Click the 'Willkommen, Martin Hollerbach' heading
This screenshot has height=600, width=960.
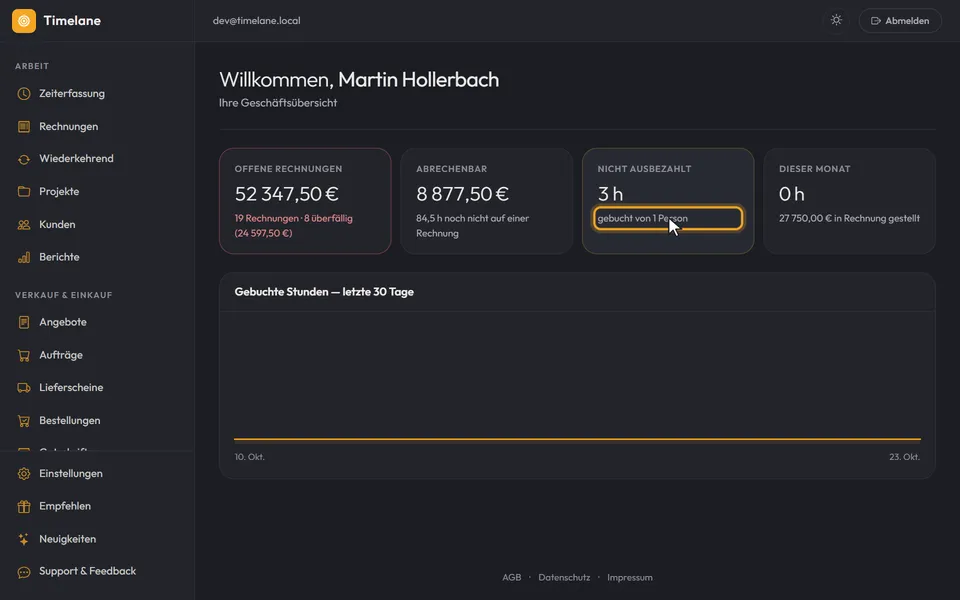pos(359,80)
